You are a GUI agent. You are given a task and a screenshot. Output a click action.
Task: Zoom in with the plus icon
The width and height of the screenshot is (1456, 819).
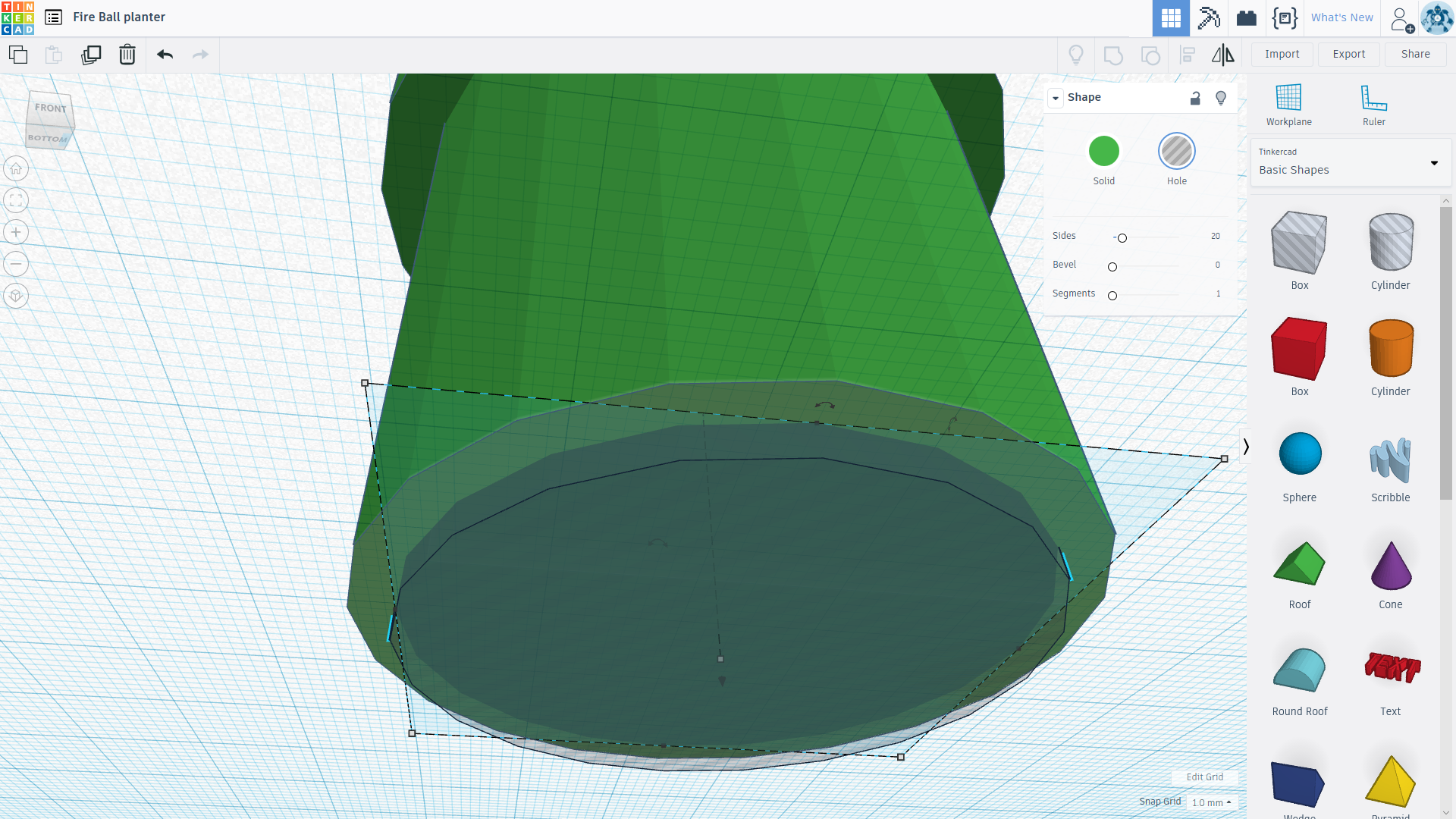tap(16, 232)
